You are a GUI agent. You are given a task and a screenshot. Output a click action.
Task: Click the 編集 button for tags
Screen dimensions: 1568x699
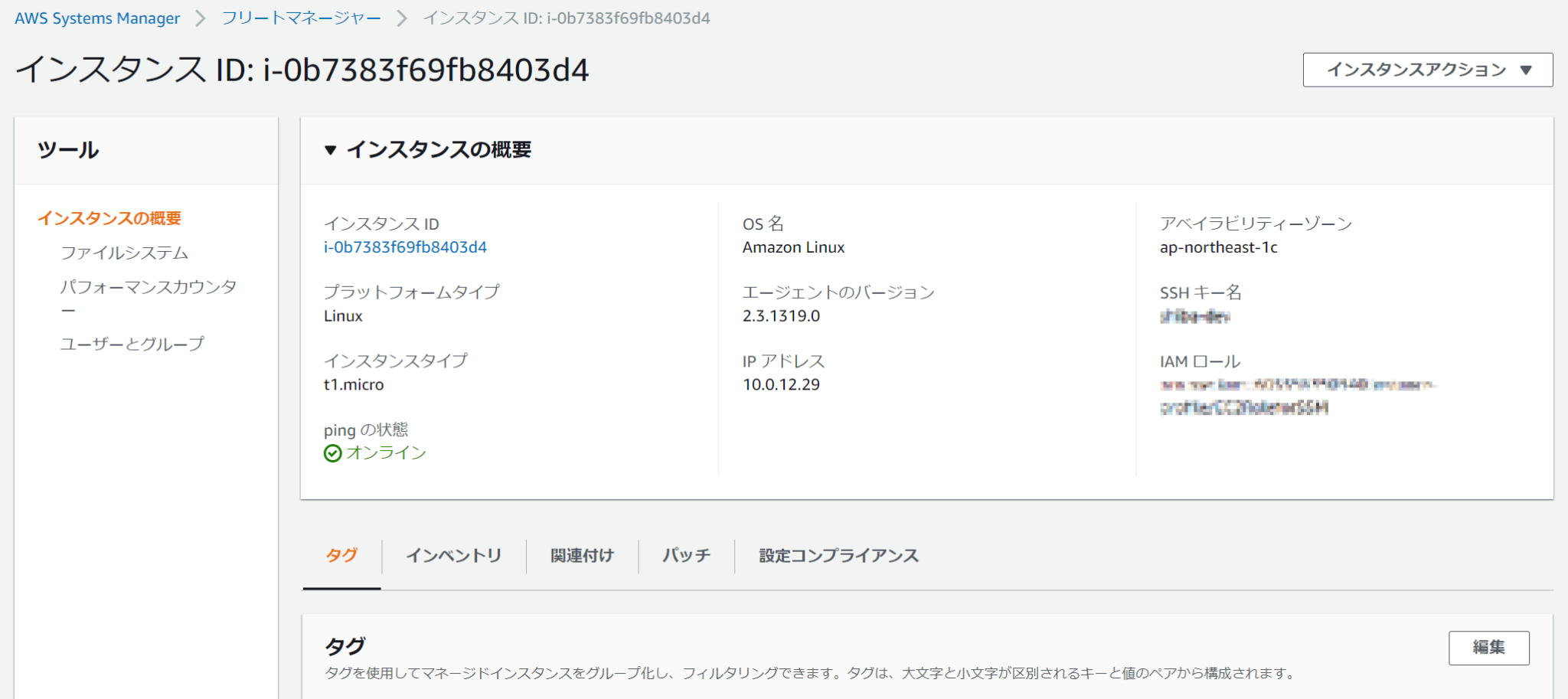pos(1488,647)
